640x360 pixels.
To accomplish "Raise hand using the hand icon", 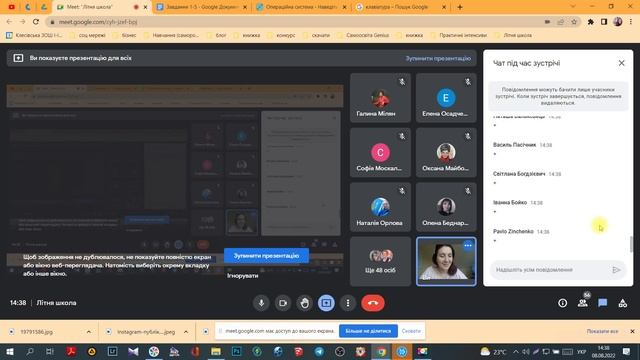I will tap(304, 303).
